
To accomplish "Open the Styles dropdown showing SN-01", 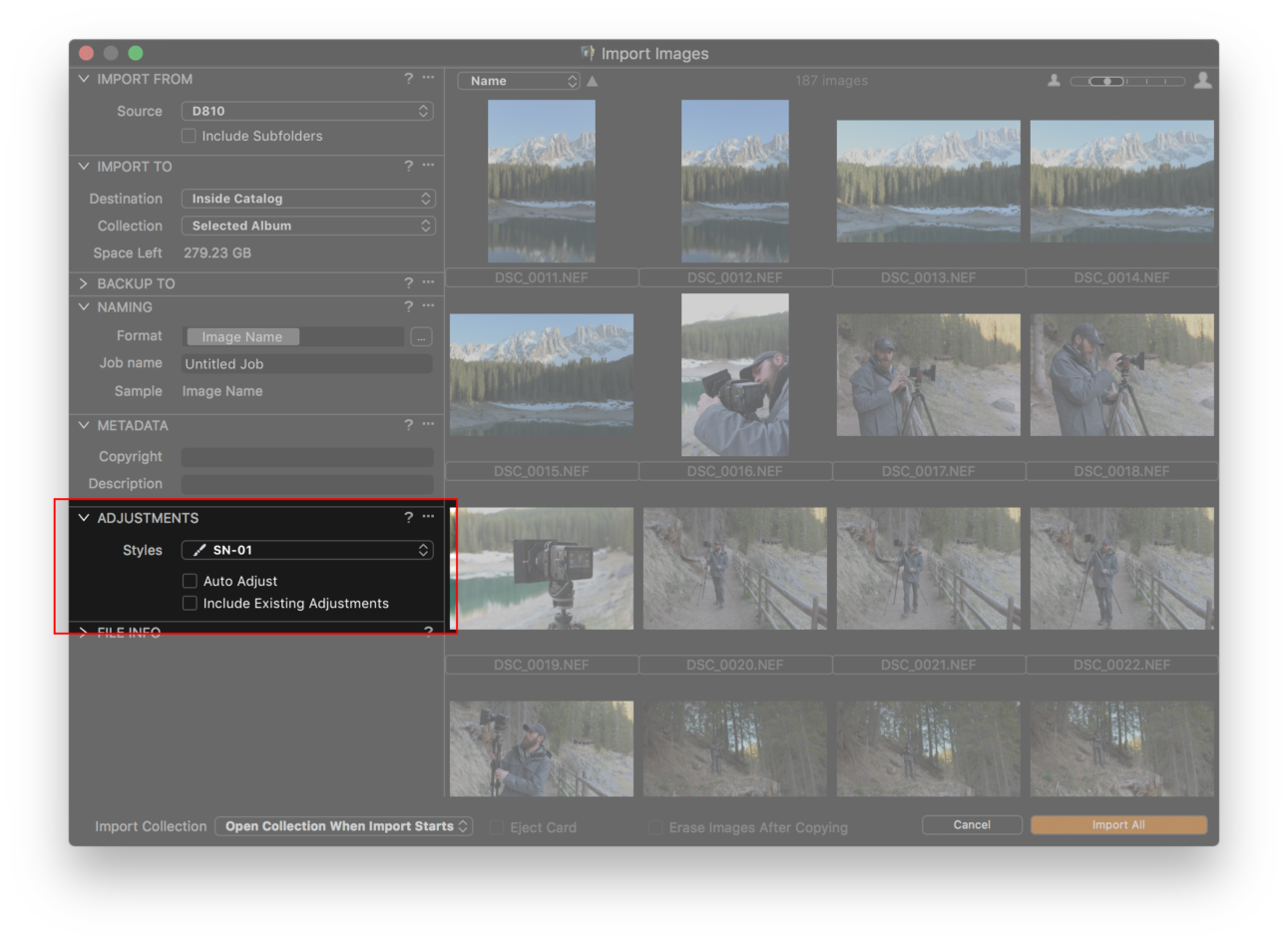I will [307, 550].
